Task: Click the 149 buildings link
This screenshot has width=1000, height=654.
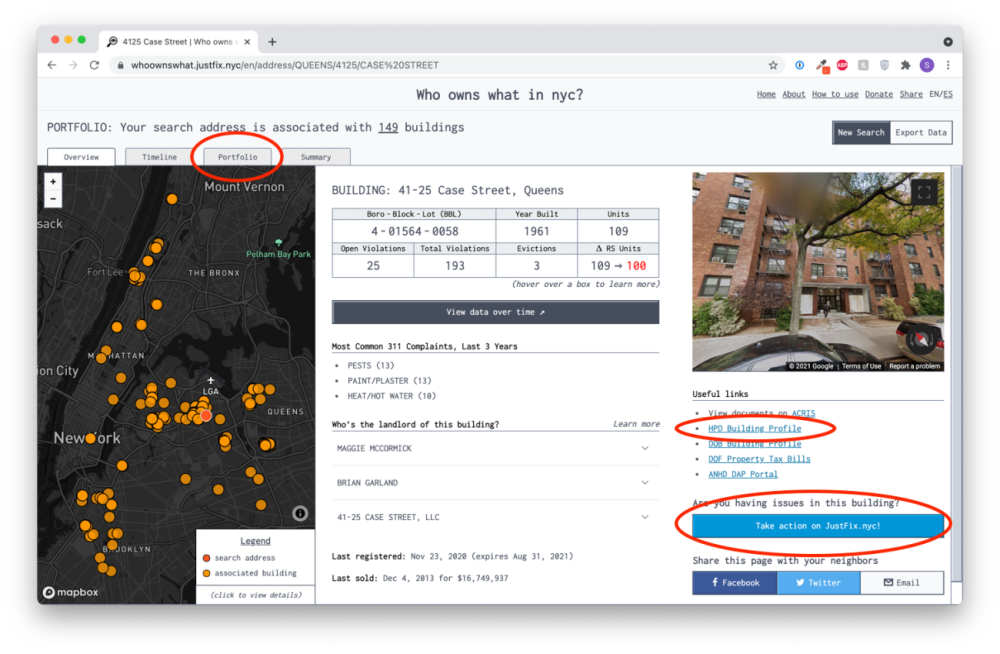Action: click(388, 128)
